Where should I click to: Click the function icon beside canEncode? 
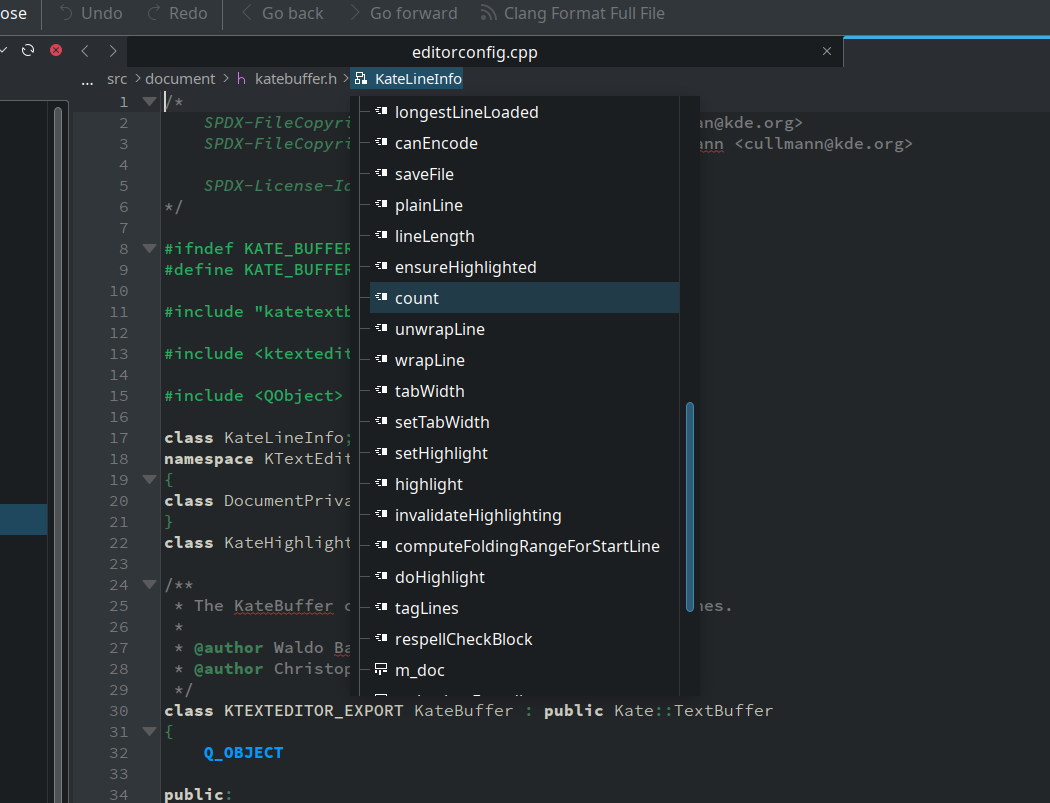coord(381,142)
